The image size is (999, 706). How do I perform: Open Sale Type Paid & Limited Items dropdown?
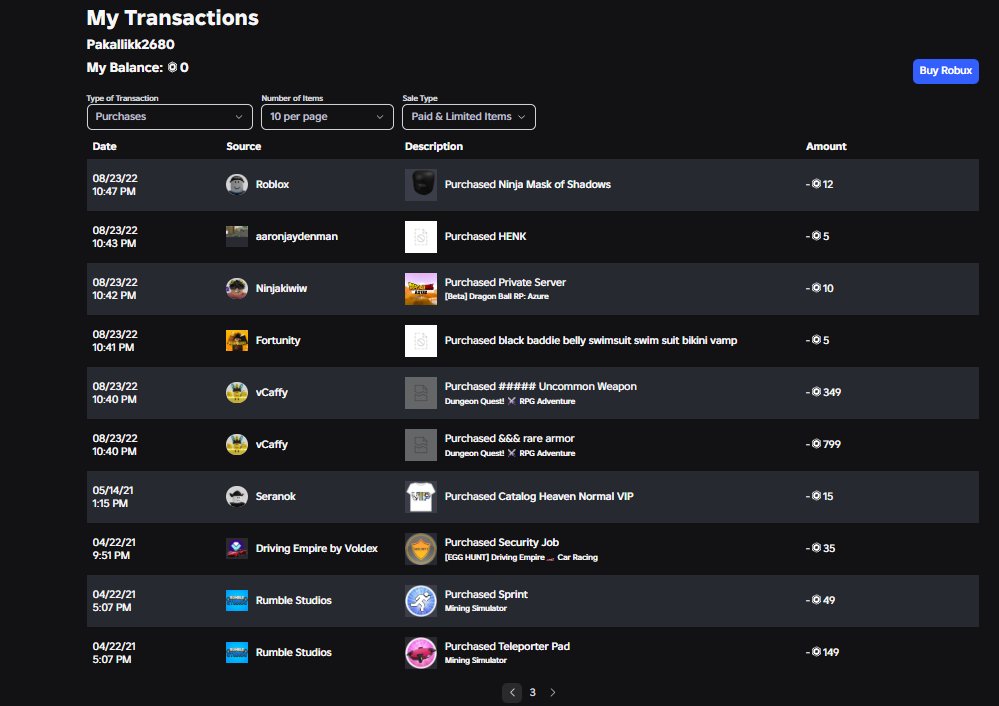469,117
